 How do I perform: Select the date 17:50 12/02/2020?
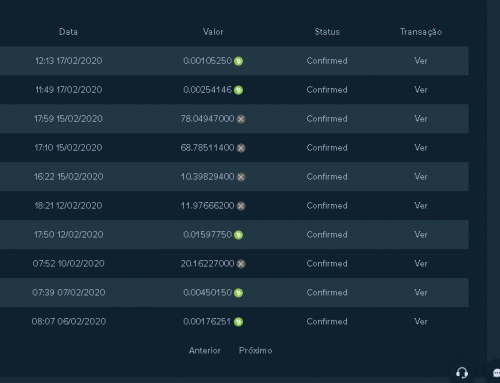69,235
